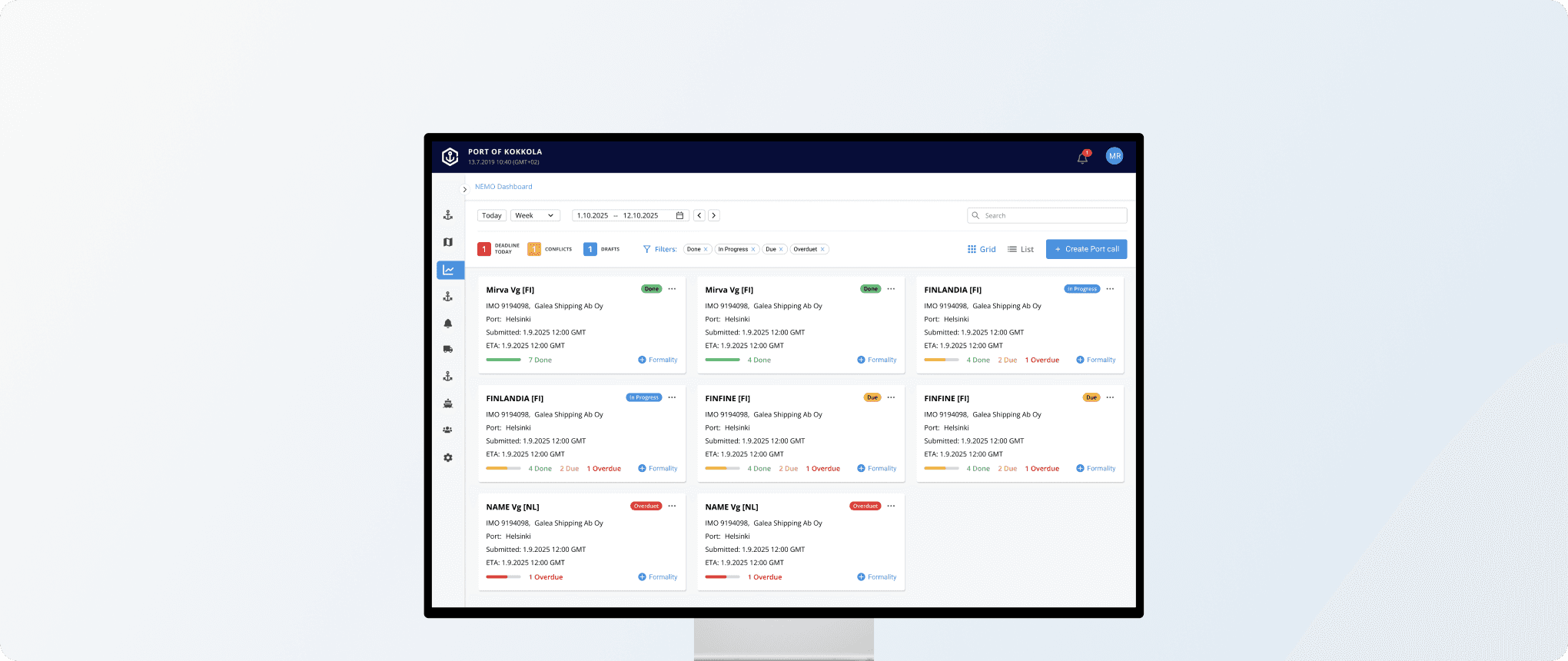1568x661 pixels.
Task: Remove the Done filter chip
Action: 706,249
